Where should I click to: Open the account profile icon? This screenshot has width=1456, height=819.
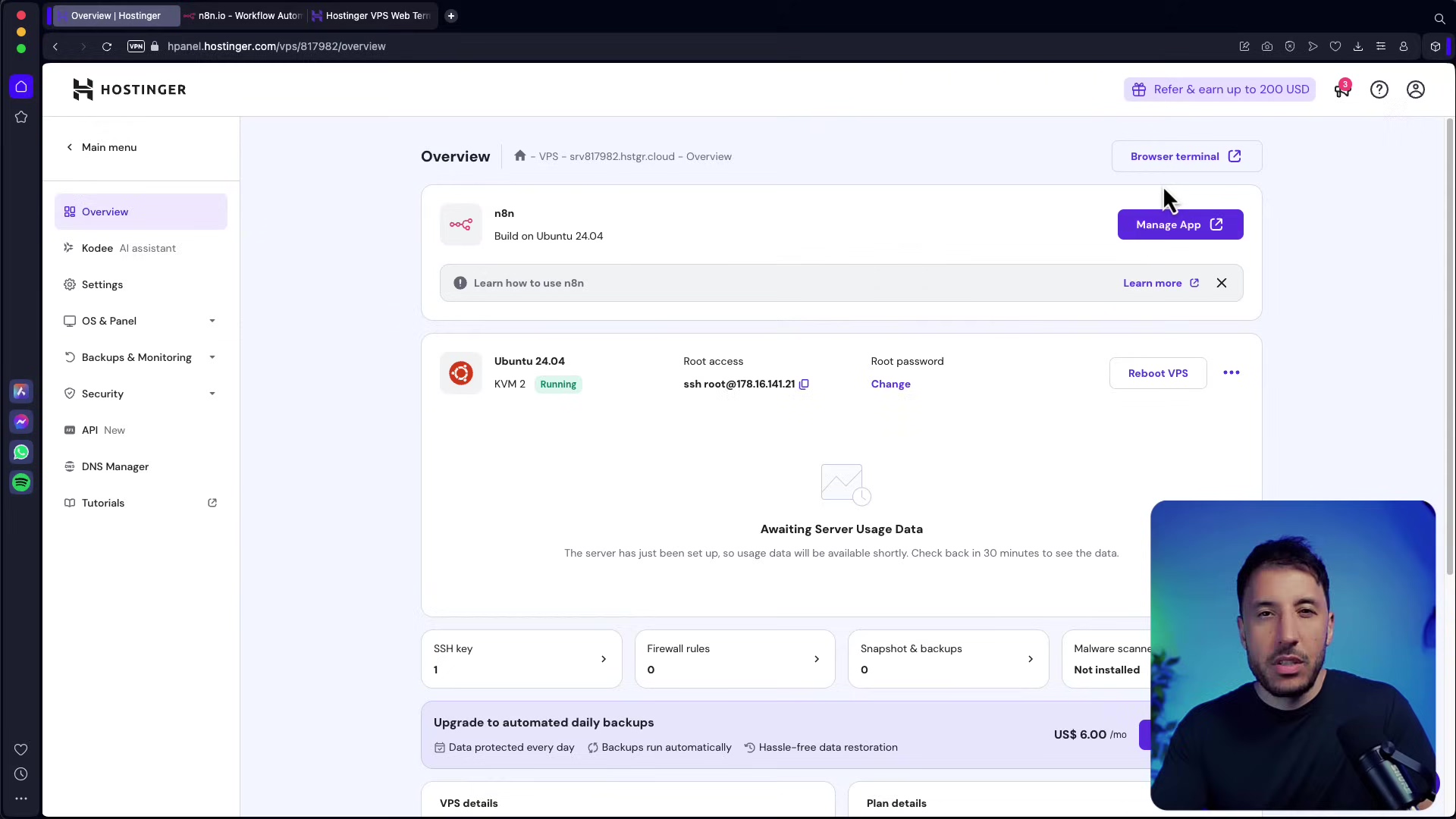pos(1416,89)
